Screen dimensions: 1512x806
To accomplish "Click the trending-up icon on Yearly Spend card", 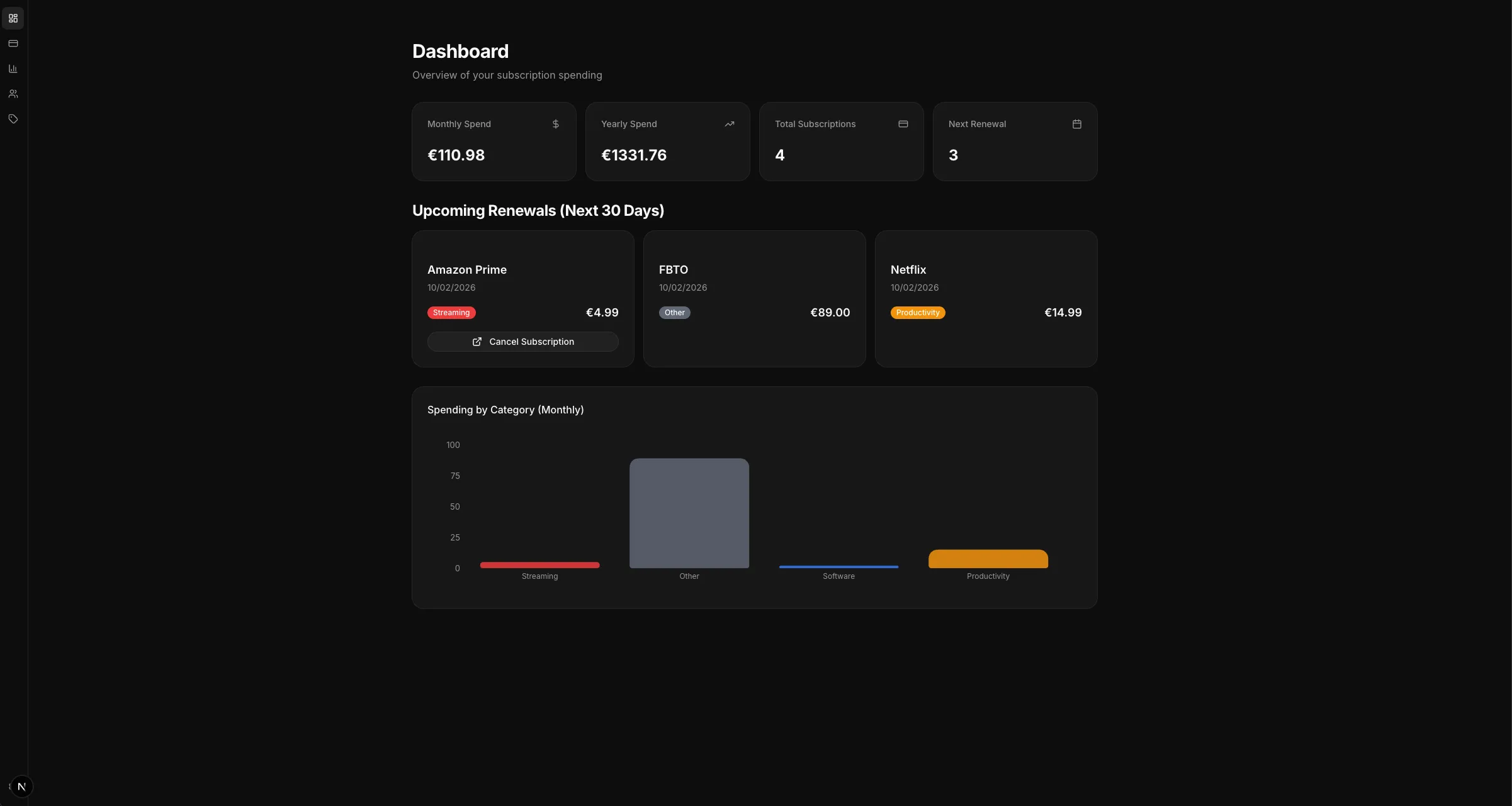I will [x=730, y=124].
